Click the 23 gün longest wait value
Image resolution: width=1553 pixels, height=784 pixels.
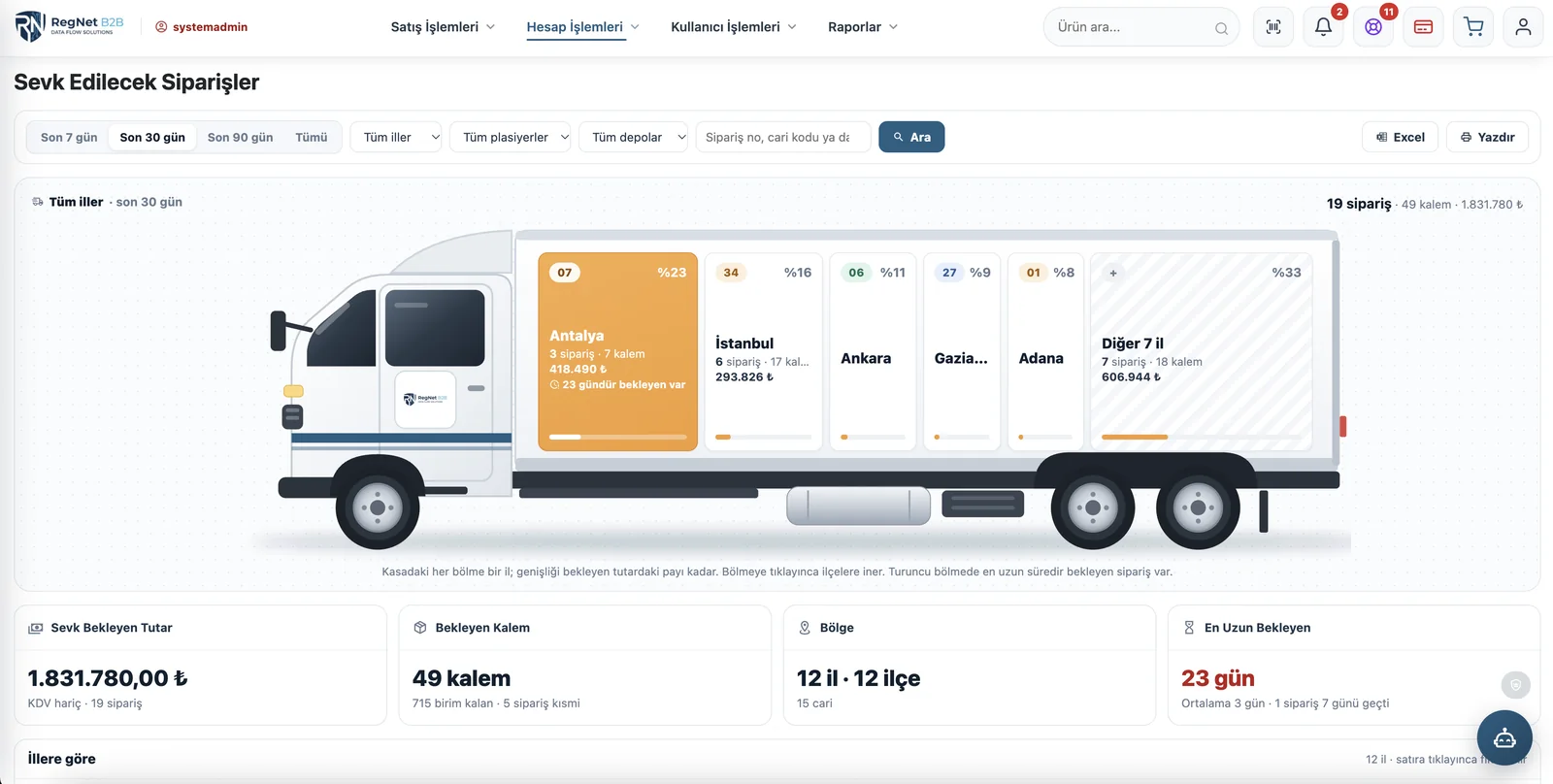1218,678
